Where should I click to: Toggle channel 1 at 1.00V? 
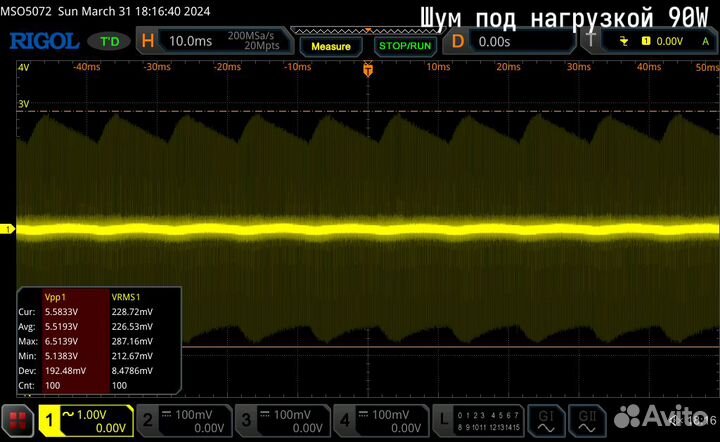pyautogui.click(x=84, y=420)
